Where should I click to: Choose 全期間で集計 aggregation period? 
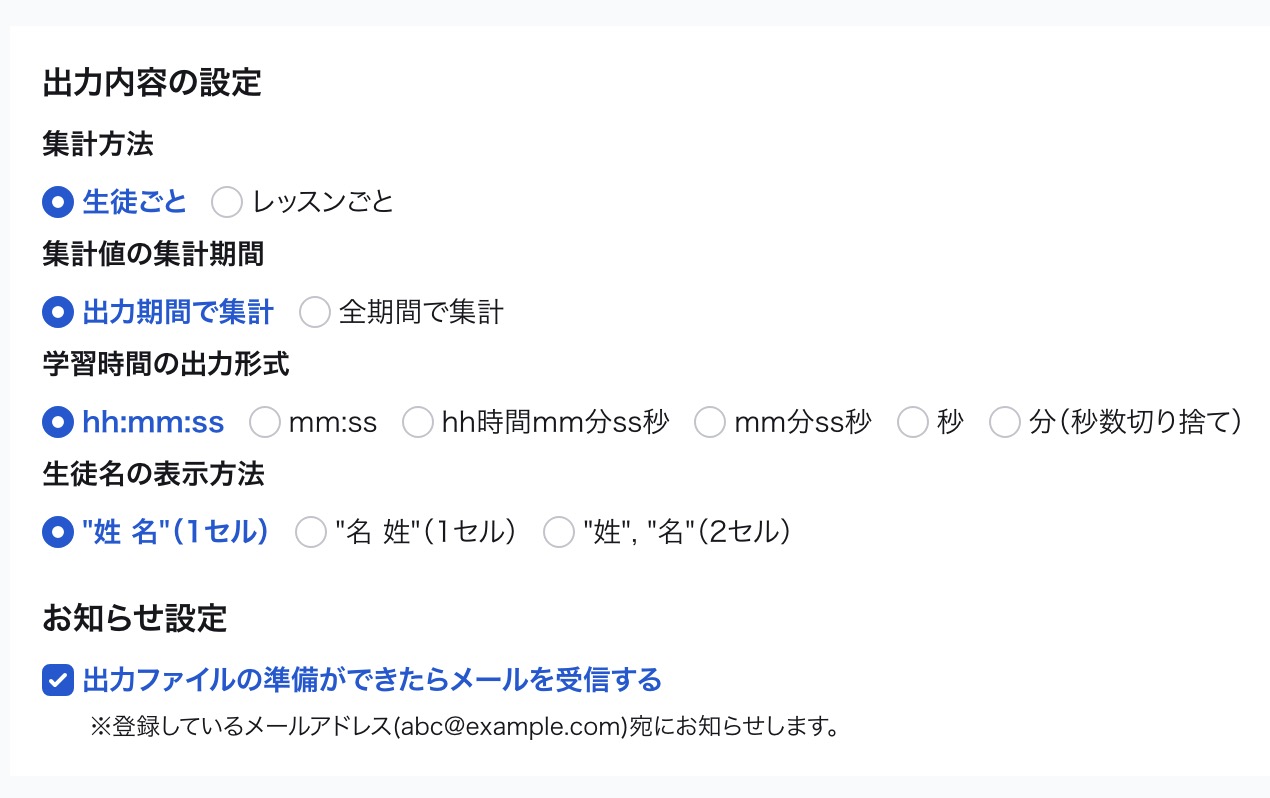coord(315,312)
